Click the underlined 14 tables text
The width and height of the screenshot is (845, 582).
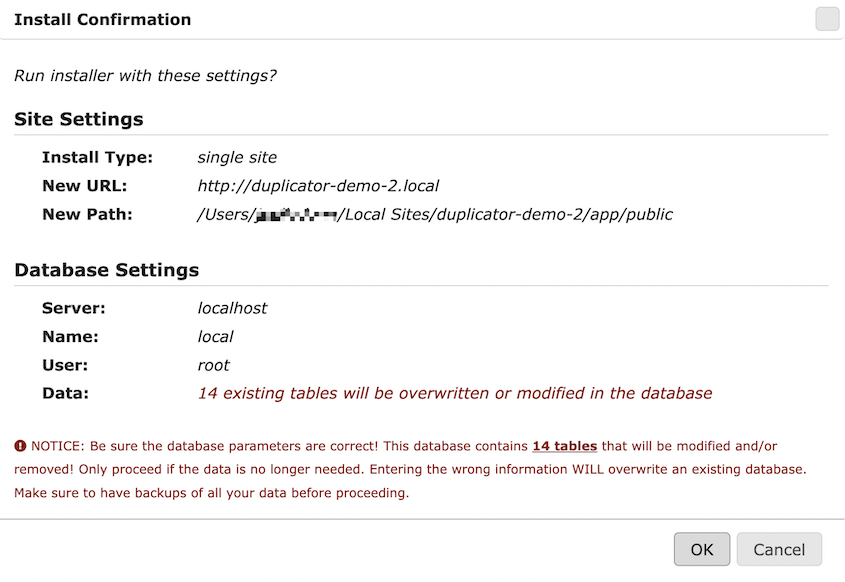tap(565, 446)
